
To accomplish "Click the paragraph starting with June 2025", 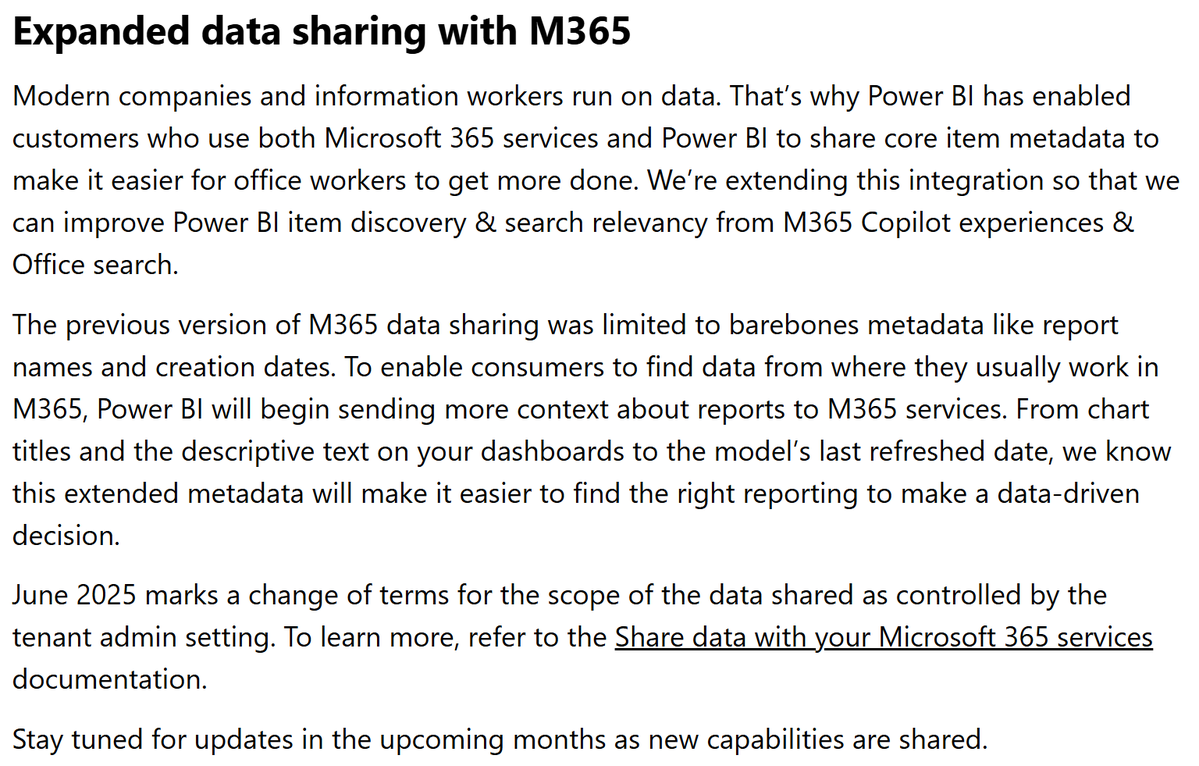I will (582, 638).
